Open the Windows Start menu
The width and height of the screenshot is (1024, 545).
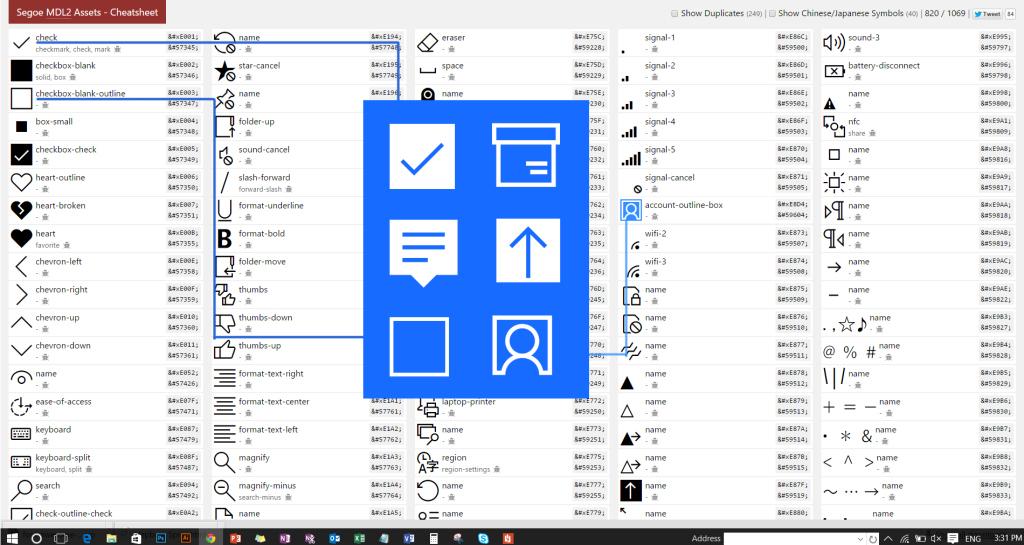click(x=12, y=538)
